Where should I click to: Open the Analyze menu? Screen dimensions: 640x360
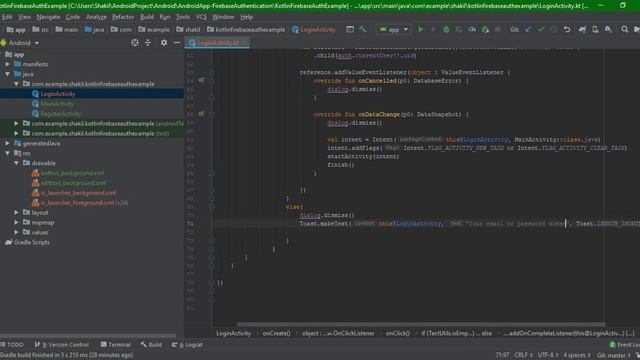coord(96,17)
